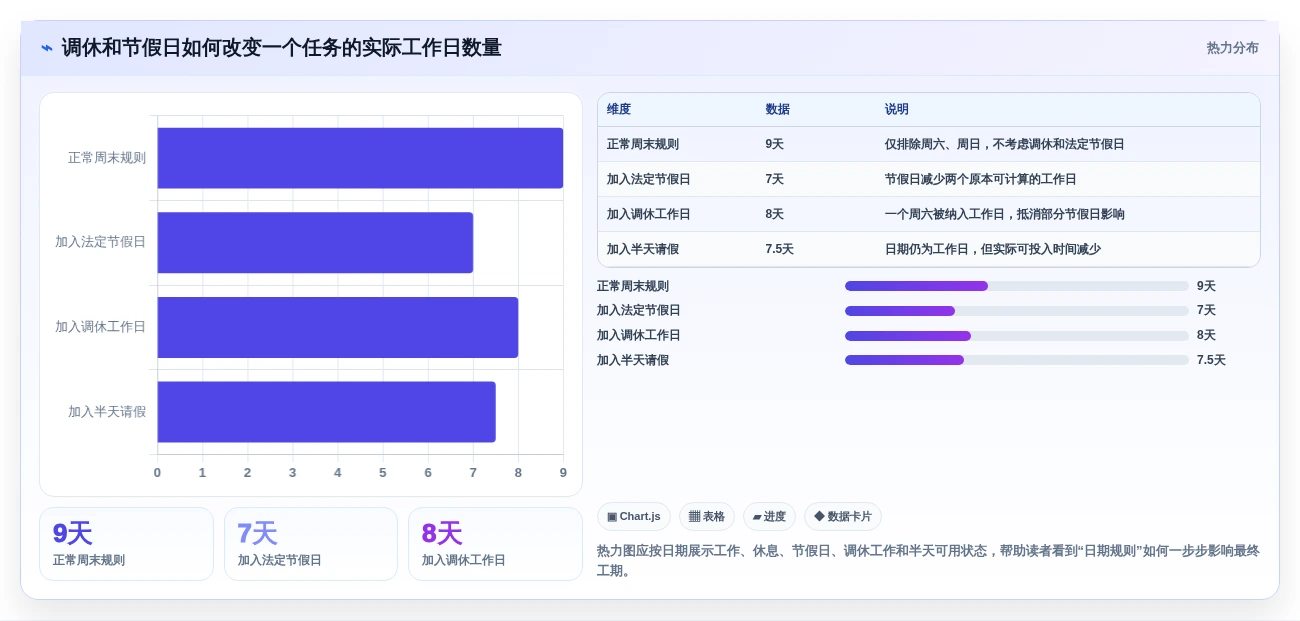Image resolution: width=1300 pixels, height=621 pixels.
Task: Click the 加入调休工作日 chart bar
Action: click(x=338, y=327)
